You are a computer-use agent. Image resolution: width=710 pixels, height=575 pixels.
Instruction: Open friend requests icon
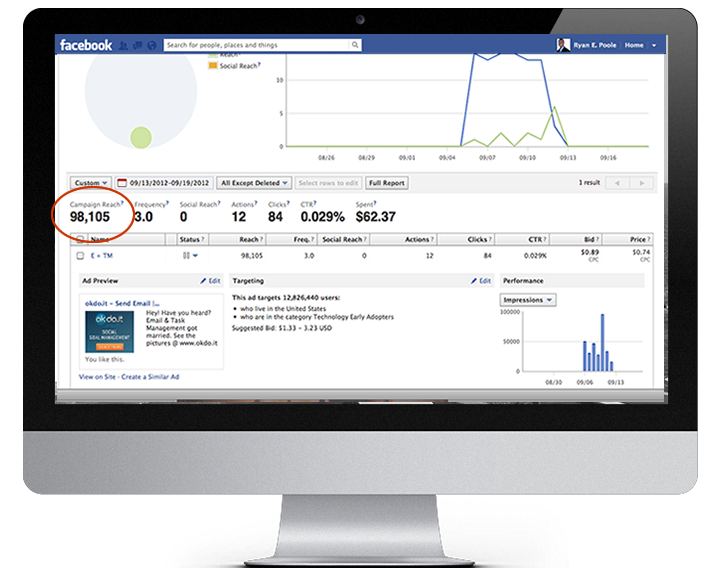[123, 45]
